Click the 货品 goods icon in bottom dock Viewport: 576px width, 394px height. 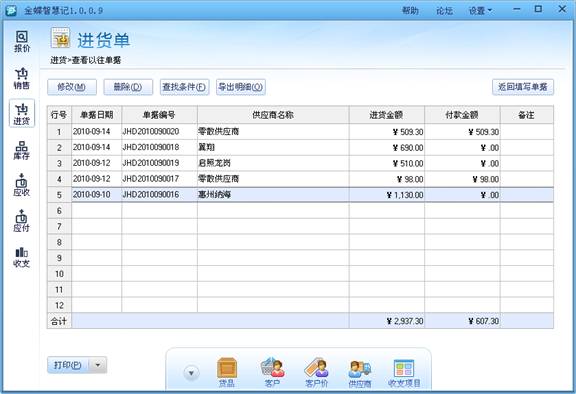(x=227, y=372)
